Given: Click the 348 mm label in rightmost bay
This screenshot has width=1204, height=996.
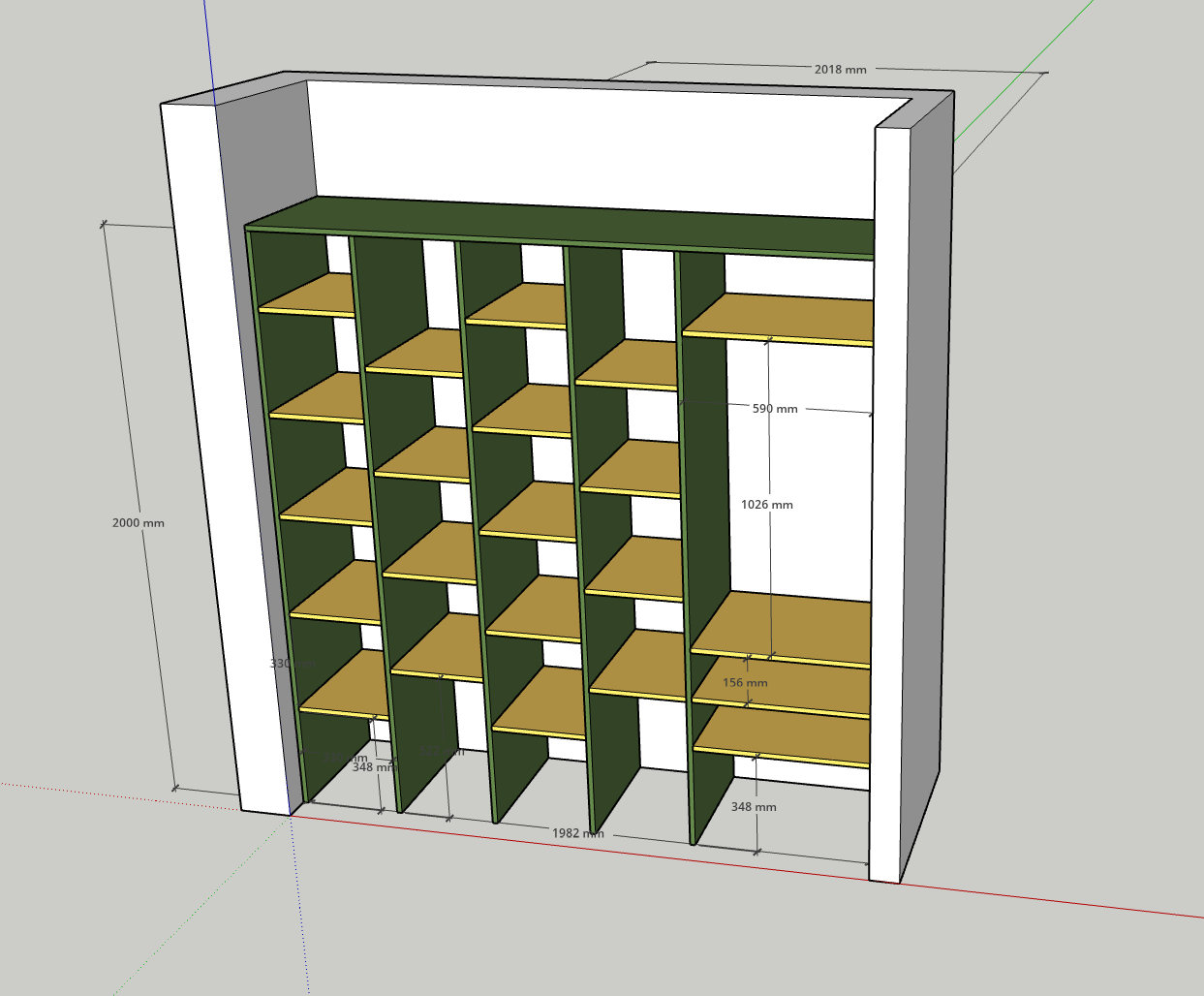Looking at the screenshot, I should 753,807.
